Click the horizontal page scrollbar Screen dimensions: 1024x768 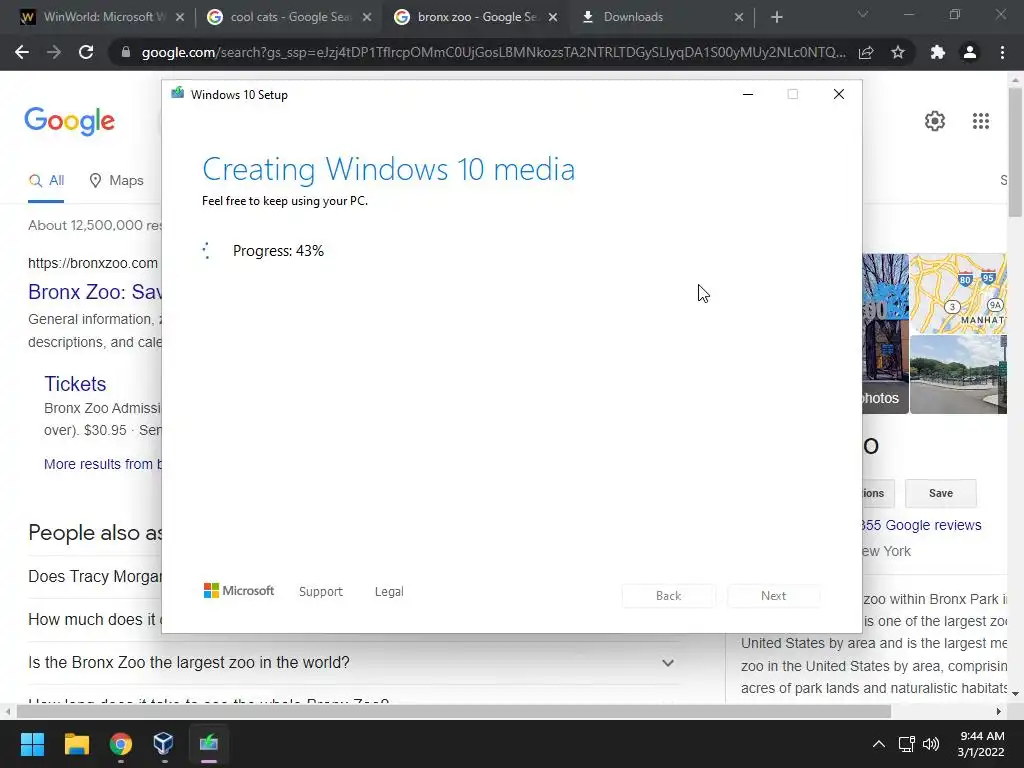(x=453, y=711)
